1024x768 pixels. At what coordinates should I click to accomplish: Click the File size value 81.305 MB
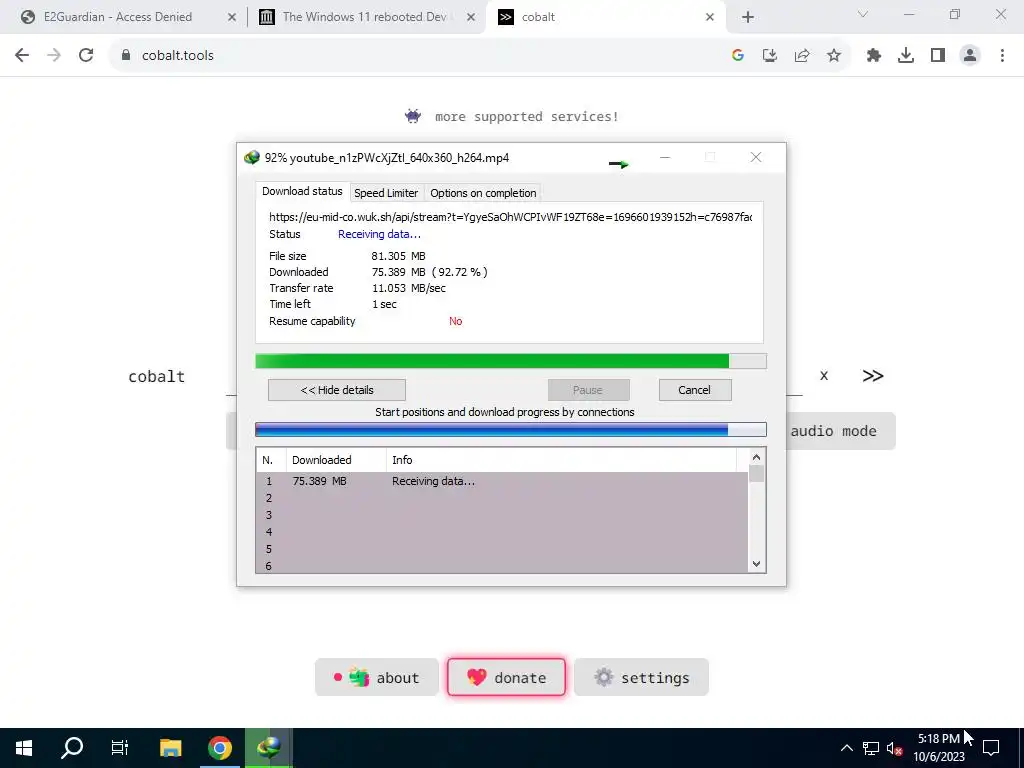pyautogui.click(x=398, y=256)
